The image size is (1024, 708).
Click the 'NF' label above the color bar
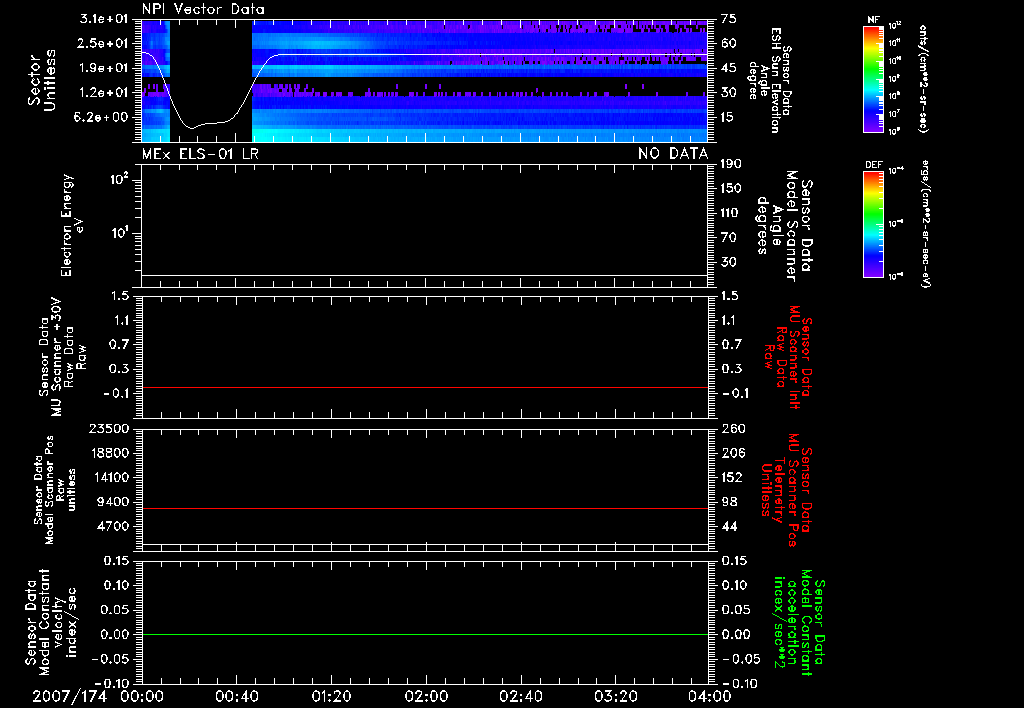tap(873, 20)
